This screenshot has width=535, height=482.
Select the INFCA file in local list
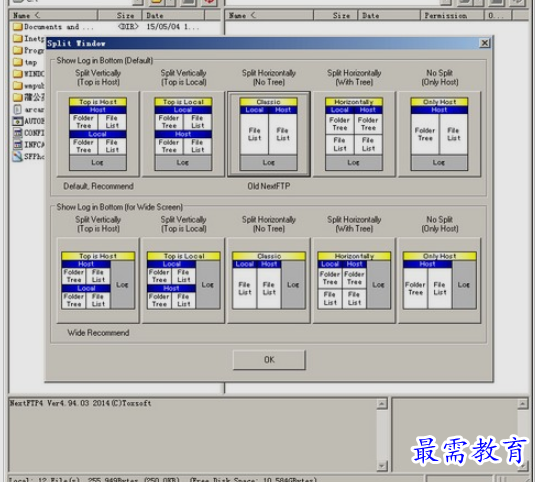click(29, 145)
